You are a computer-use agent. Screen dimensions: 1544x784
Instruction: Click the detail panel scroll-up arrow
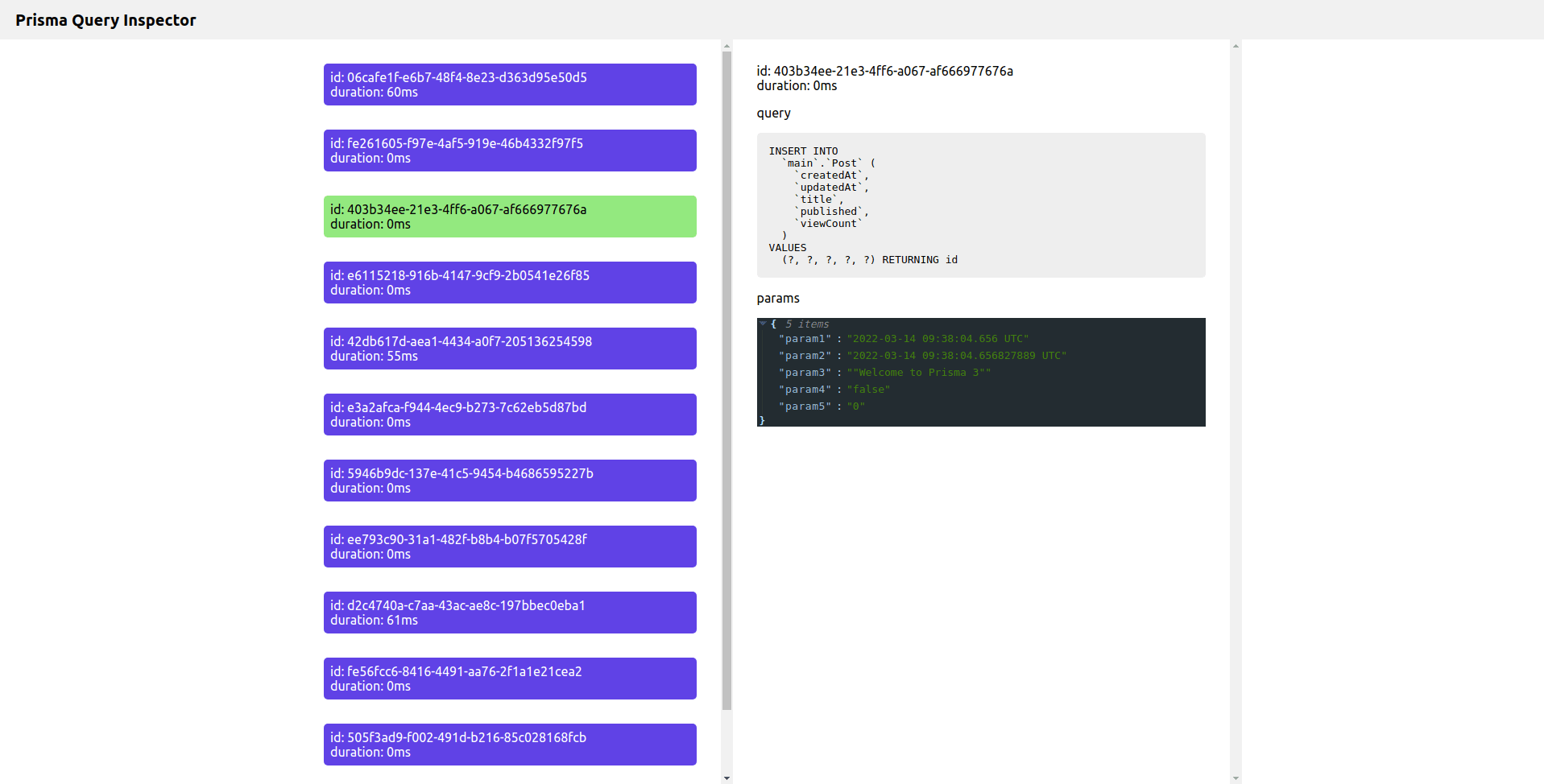click(x=1236, y=46)
